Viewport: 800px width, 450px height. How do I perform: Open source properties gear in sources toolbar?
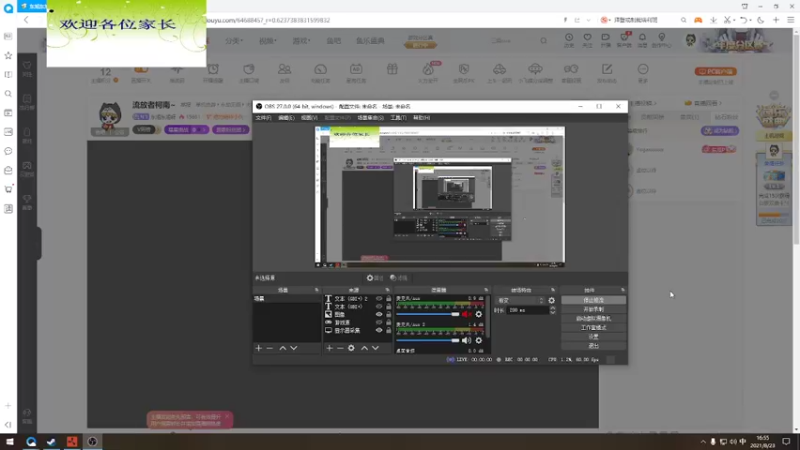(351, 348)
